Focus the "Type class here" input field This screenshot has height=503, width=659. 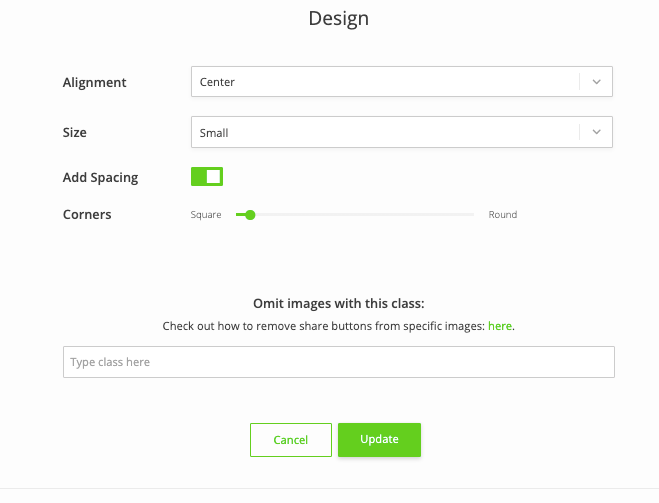point(339,362)
